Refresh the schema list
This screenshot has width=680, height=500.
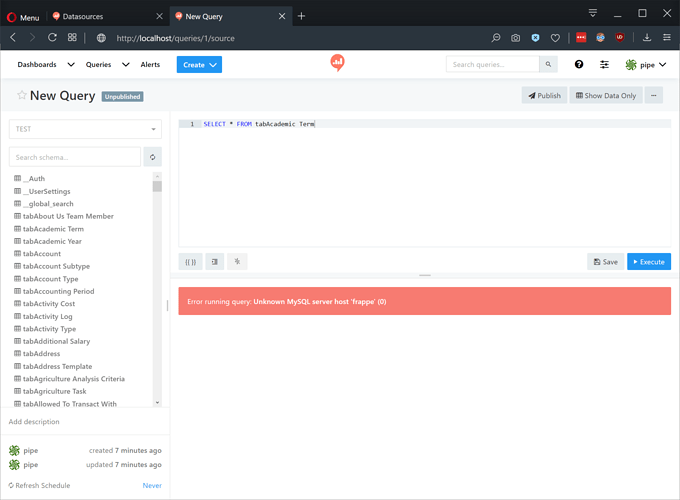[x=153, y=157]
